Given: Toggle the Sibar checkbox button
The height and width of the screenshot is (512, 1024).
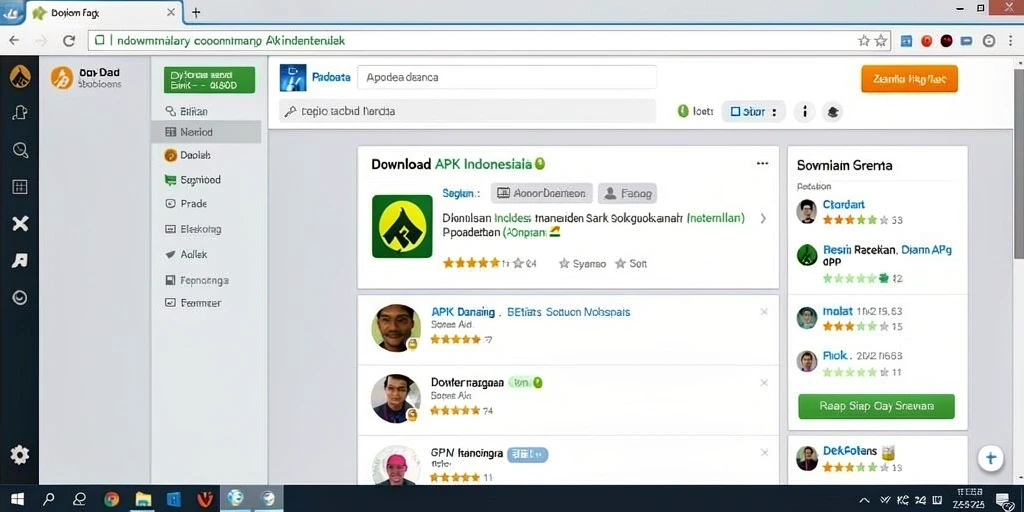Looking at the screenshot, I should point(753,112).
